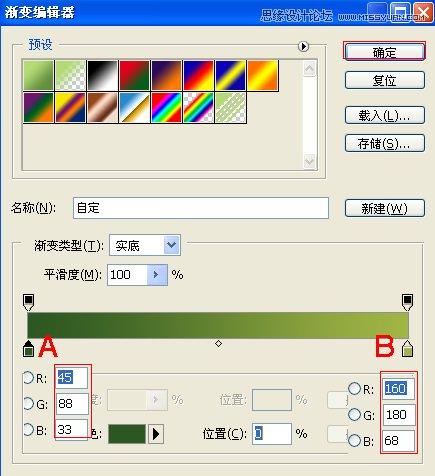Select the left B radio button
Image resolution: width=435 pixels, height=476 pixels.
click(28, 429)
